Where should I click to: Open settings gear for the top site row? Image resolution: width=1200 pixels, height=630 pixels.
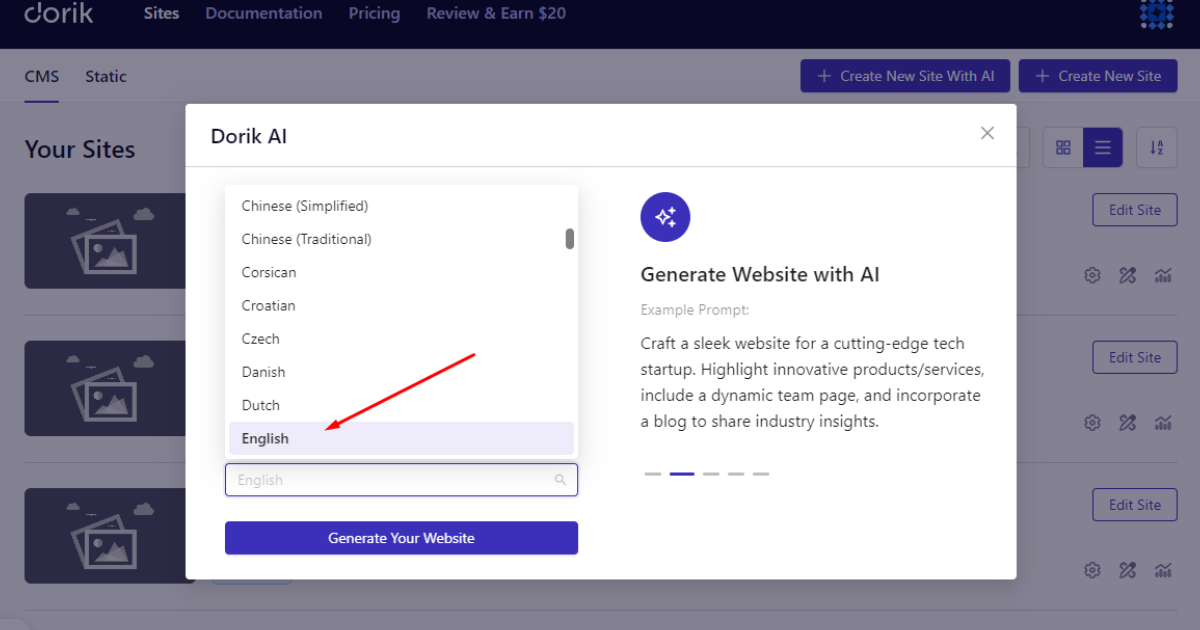pos(1093,276)
